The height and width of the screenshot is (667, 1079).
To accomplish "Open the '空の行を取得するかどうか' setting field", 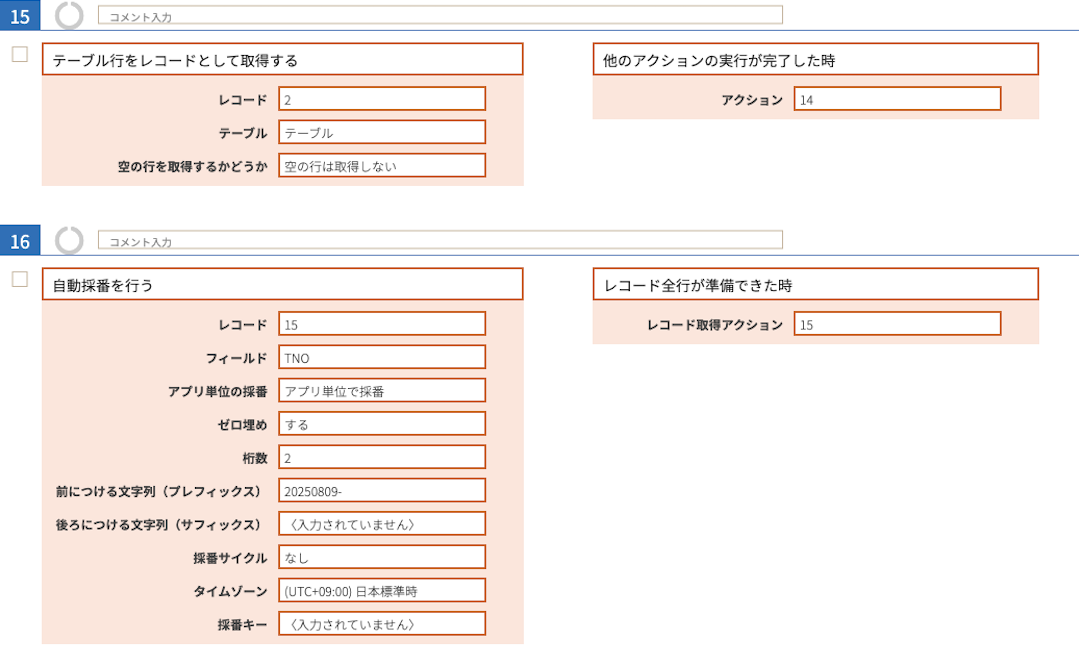I will (x=382, y=166).
